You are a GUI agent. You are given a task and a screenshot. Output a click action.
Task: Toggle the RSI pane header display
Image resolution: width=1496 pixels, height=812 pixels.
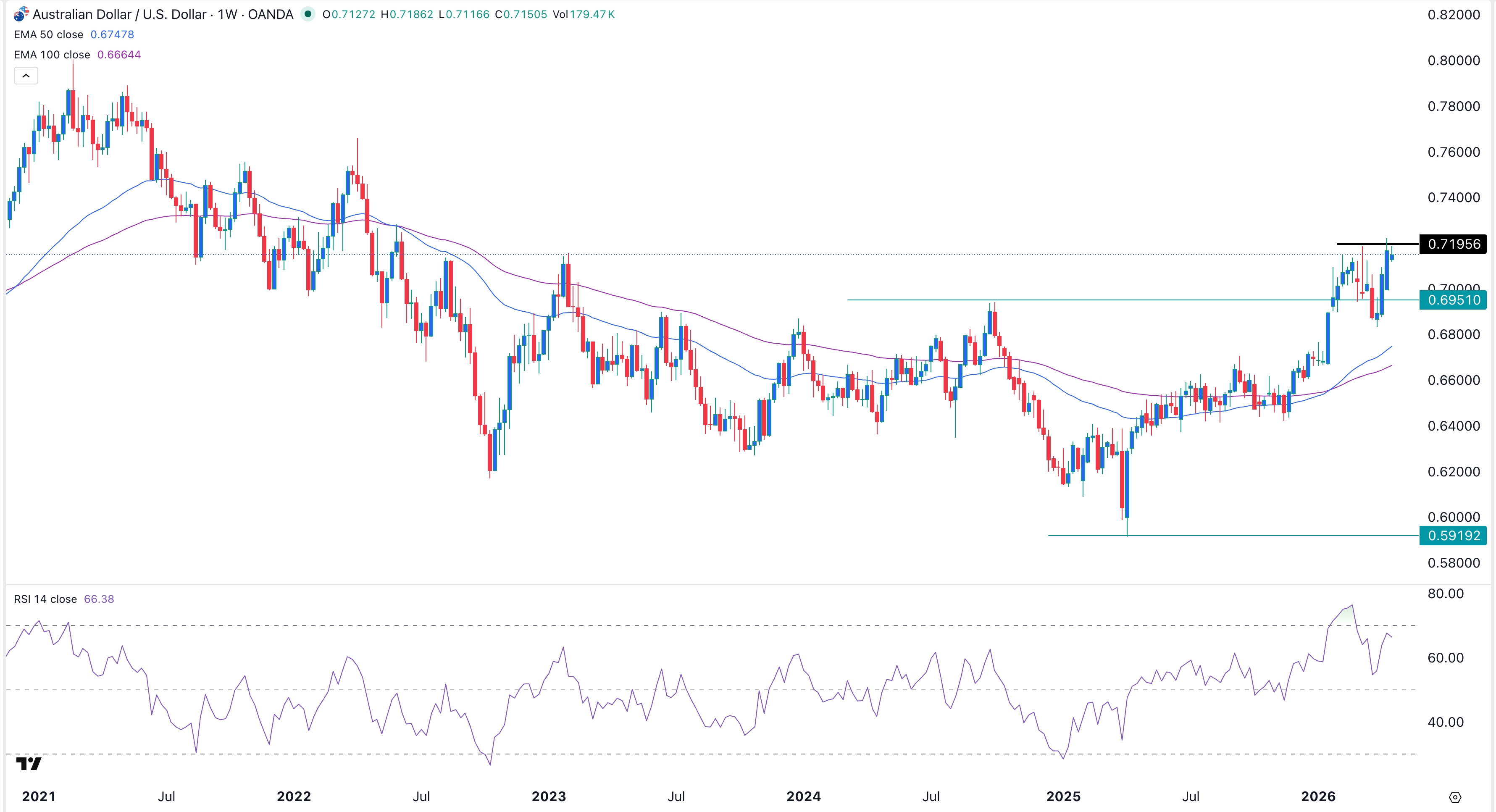click(x=99, y=599)
